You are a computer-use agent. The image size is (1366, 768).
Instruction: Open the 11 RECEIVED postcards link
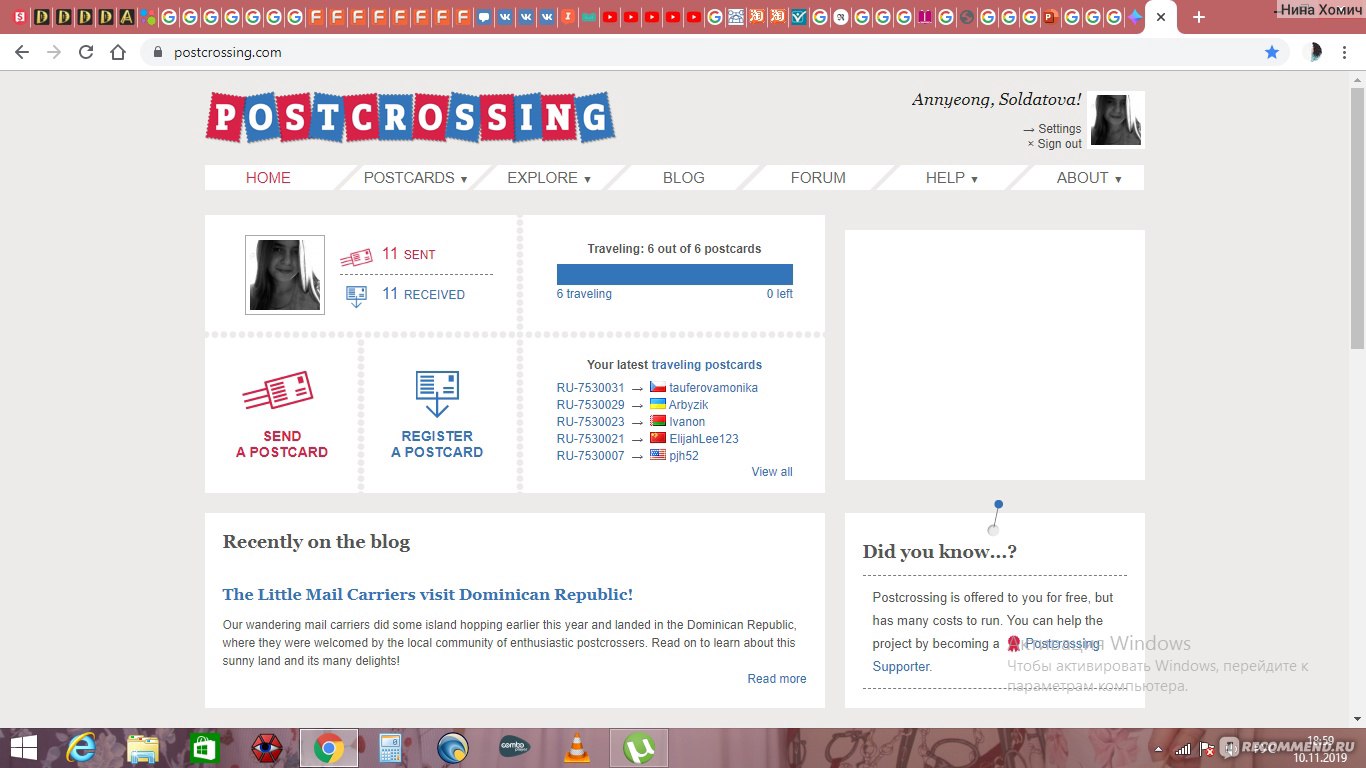pyautogui.click(x=423, y=294)
